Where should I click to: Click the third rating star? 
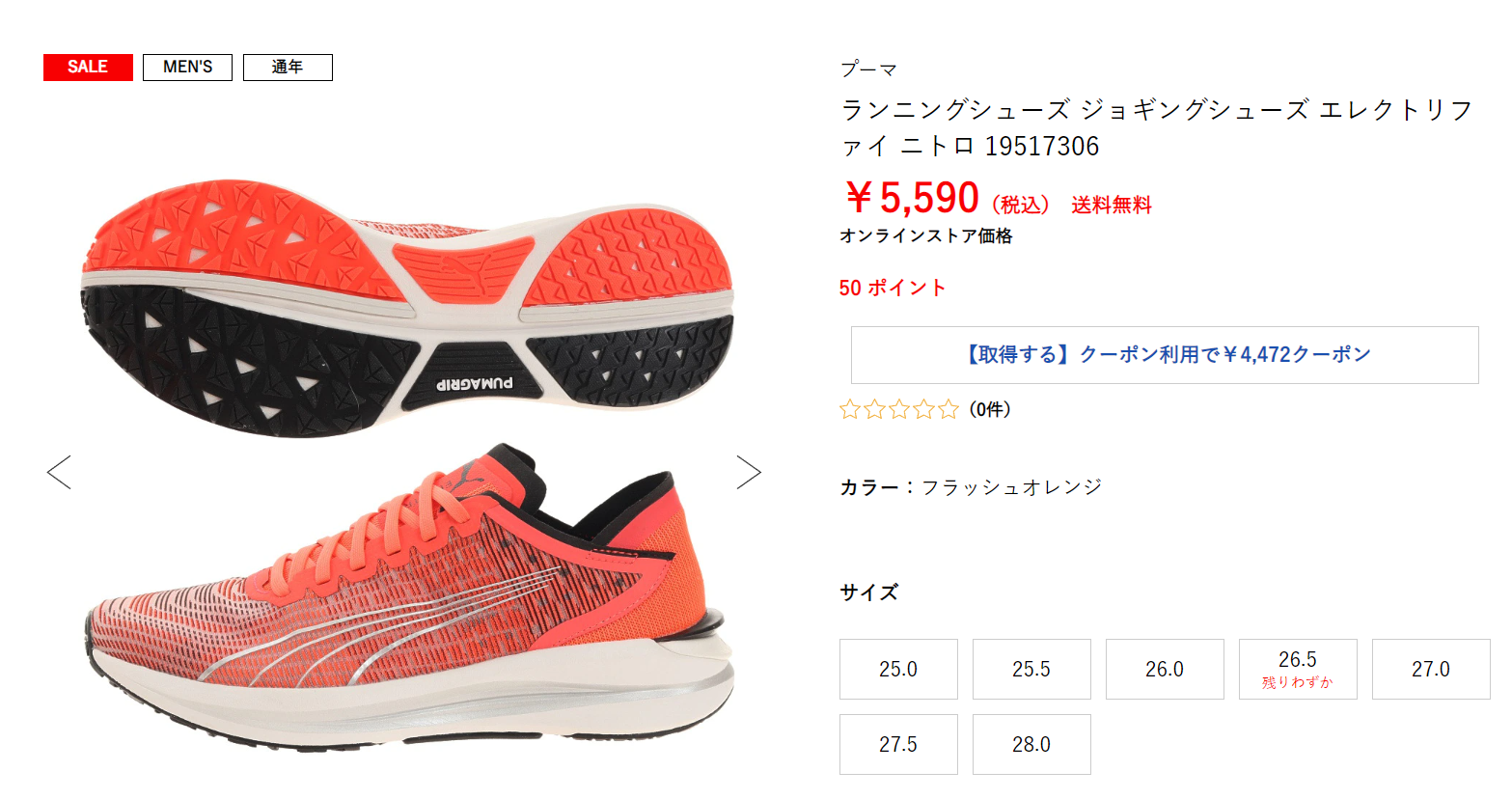(x=899, y=409)
